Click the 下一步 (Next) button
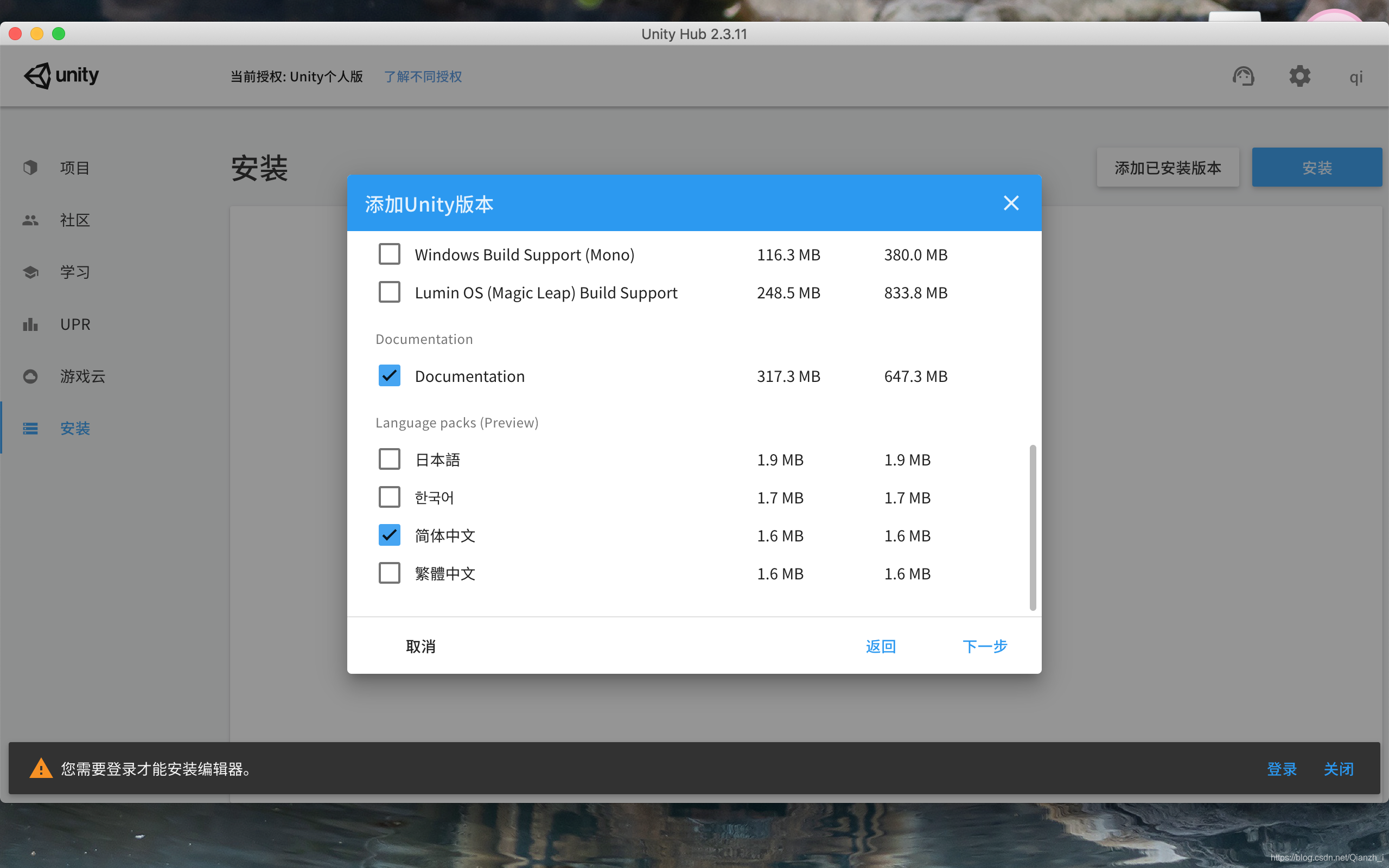 coord(984,646)
